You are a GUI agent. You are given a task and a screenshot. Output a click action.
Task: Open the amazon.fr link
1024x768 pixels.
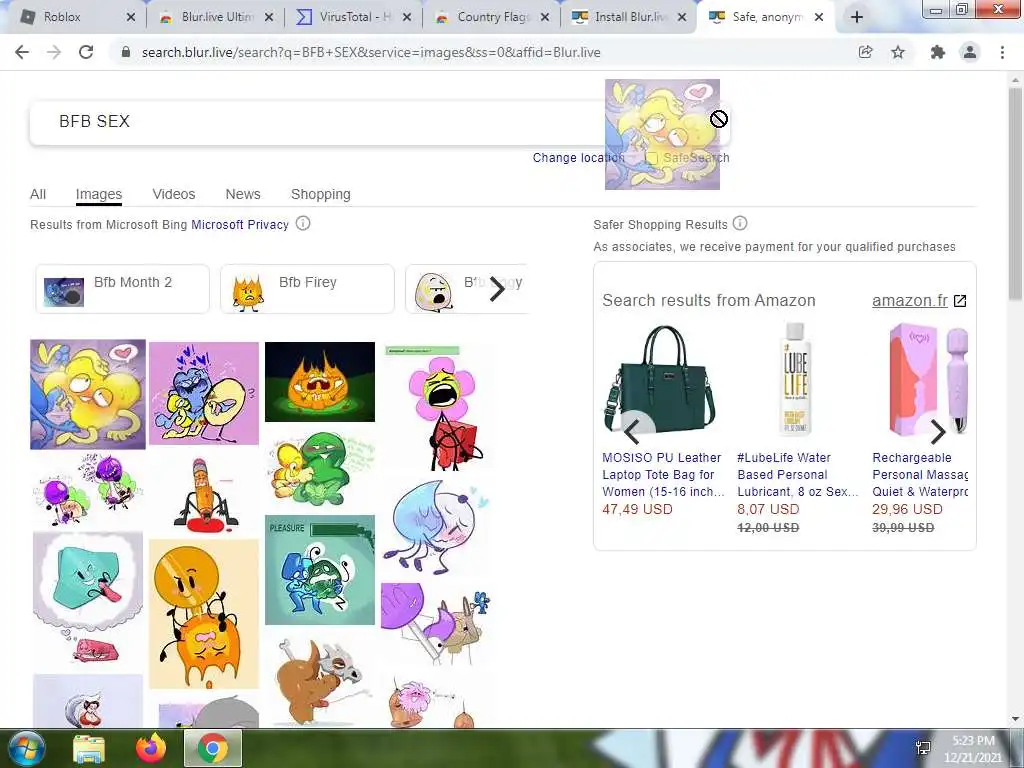[x=910, y=300]
